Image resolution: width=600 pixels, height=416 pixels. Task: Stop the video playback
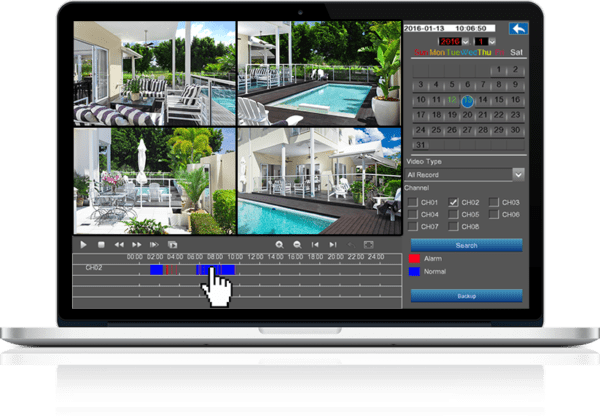coord(100,244)
